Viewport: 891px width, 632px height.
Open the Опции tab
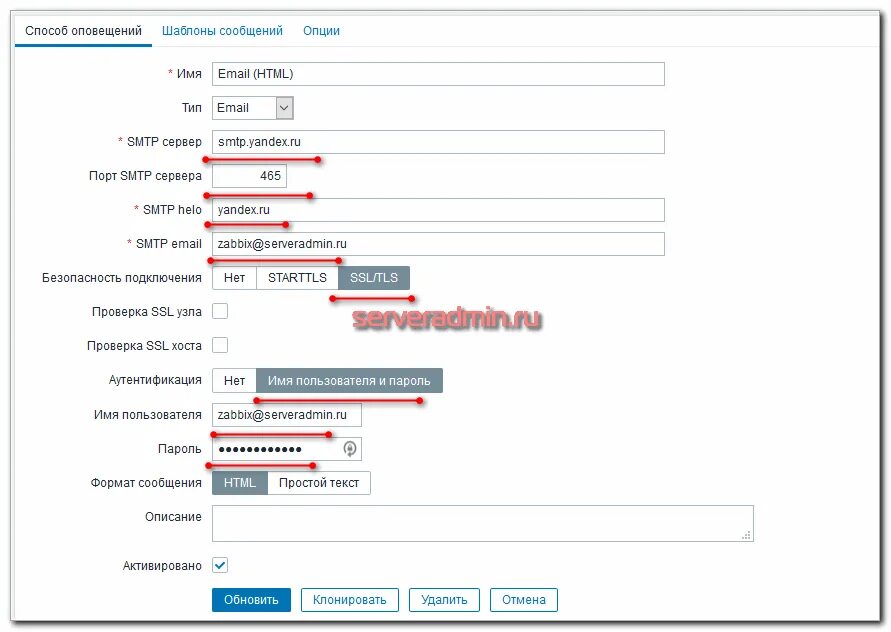[x=321, y=31]
